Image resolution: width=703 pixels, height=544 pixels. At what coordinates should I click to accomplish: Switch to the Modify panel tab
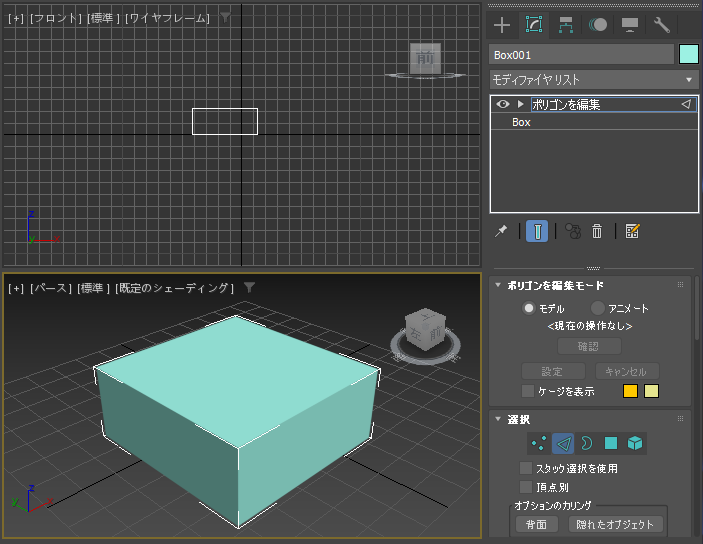click(534, 25)
